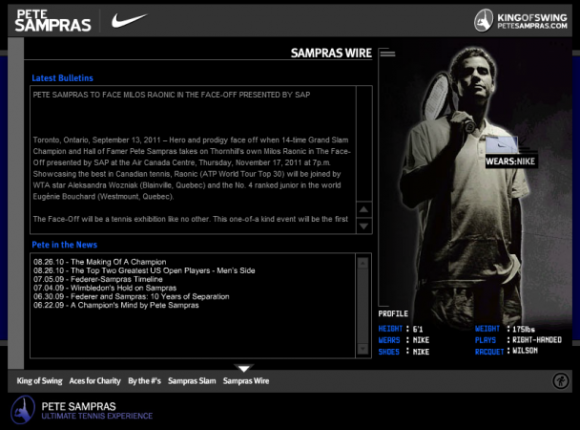Click the Pete Sampras Ultimate Tennis Experience text
The width and height of the screenshot is (580, 430).
pos(97,411)
